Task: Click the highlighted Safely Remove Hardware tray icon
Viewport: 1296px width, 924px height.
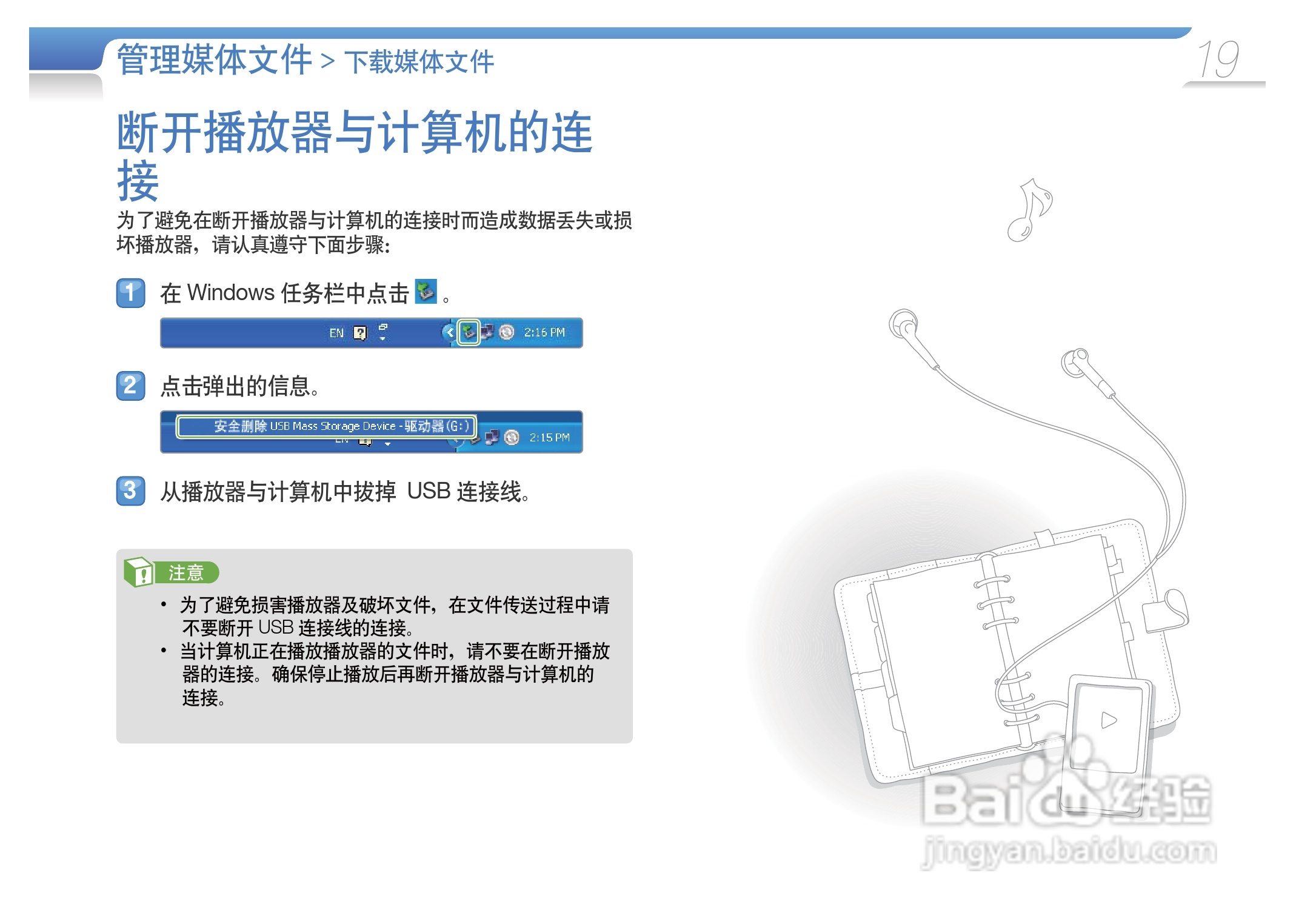Action: (x=468, y=332)
